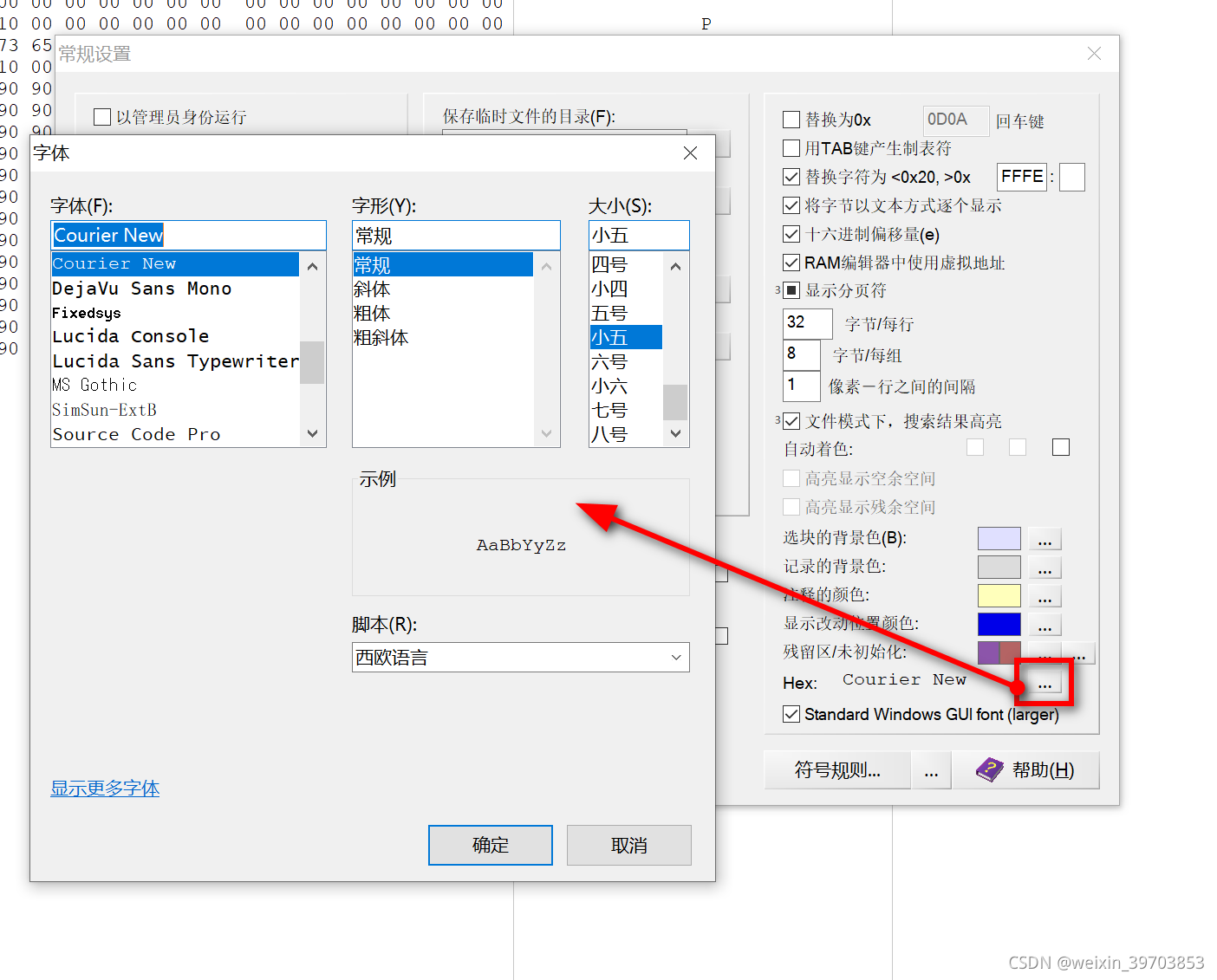Click the 字形(Y) input field
The width and height of the screenshot is (1217, 980).
(456, 235)
